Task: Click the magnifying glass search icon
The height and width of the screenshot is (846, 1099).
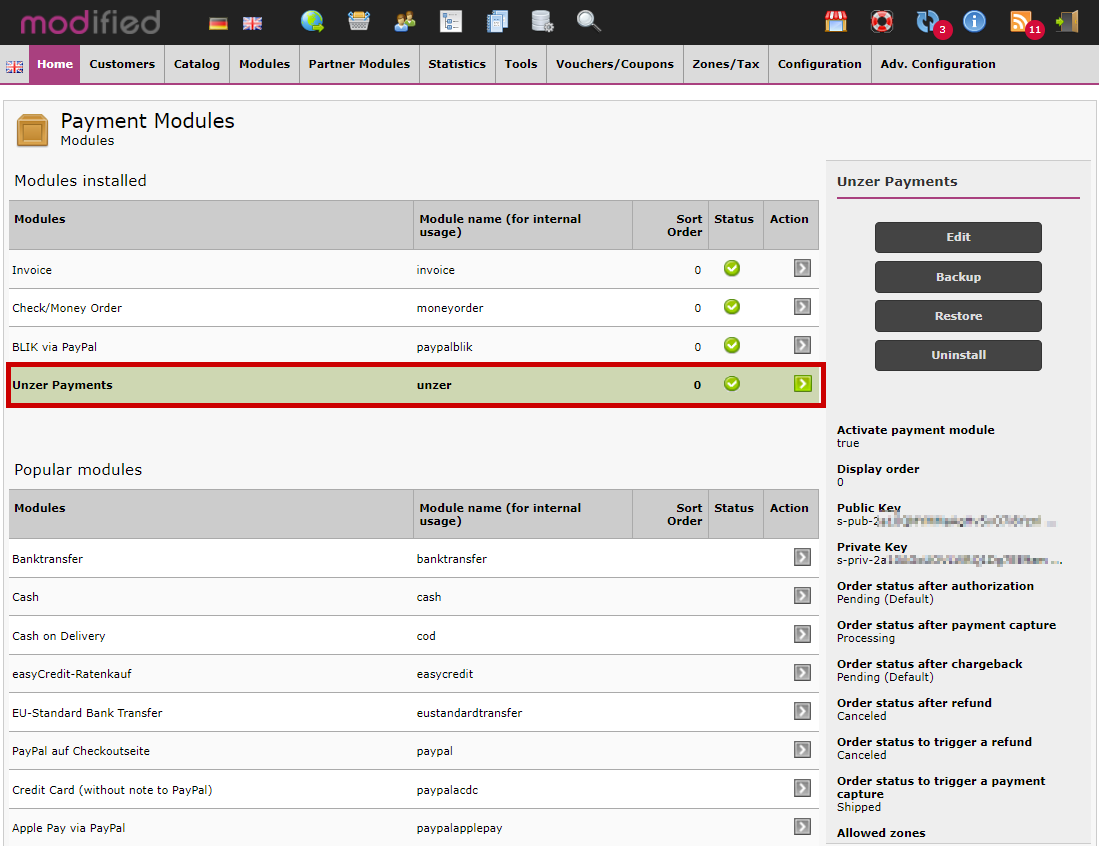Action: (x=589, y=22)
